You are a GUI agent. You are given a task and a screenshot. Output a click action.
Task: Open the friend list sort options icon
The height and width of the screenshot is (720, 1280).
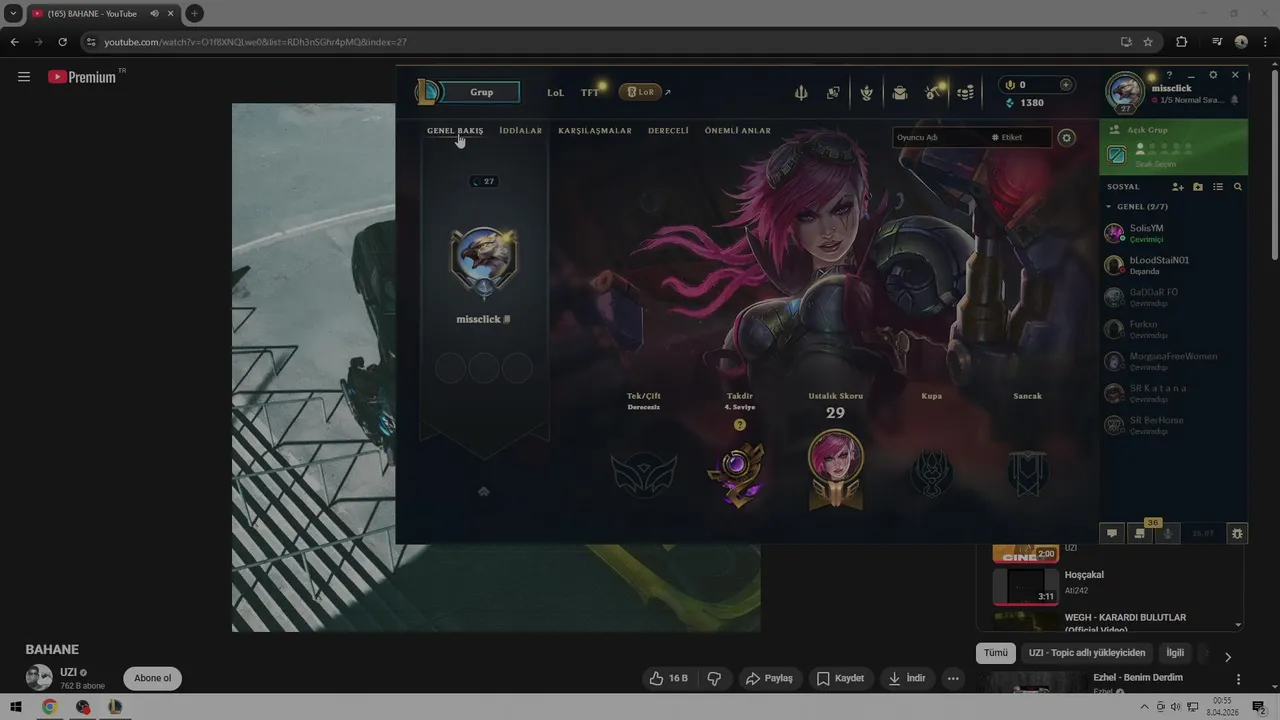[x=1218, y=187]
